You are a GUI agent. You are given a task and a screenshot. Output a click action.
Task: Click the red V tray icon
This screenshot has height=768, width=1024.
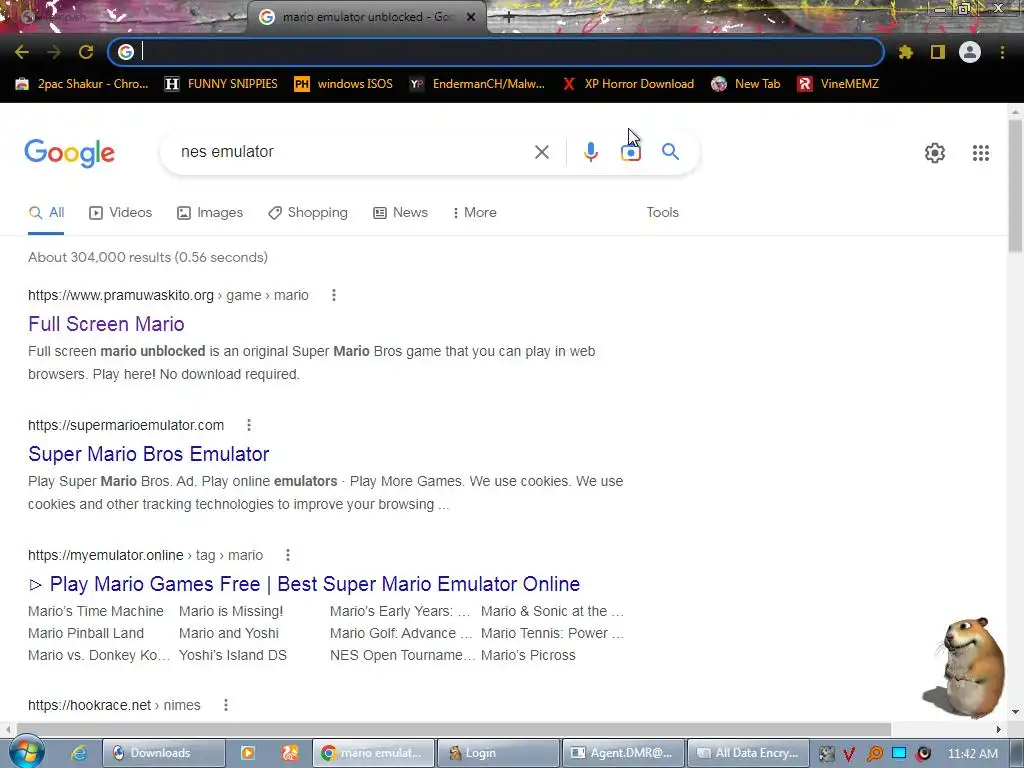point(849,754)
